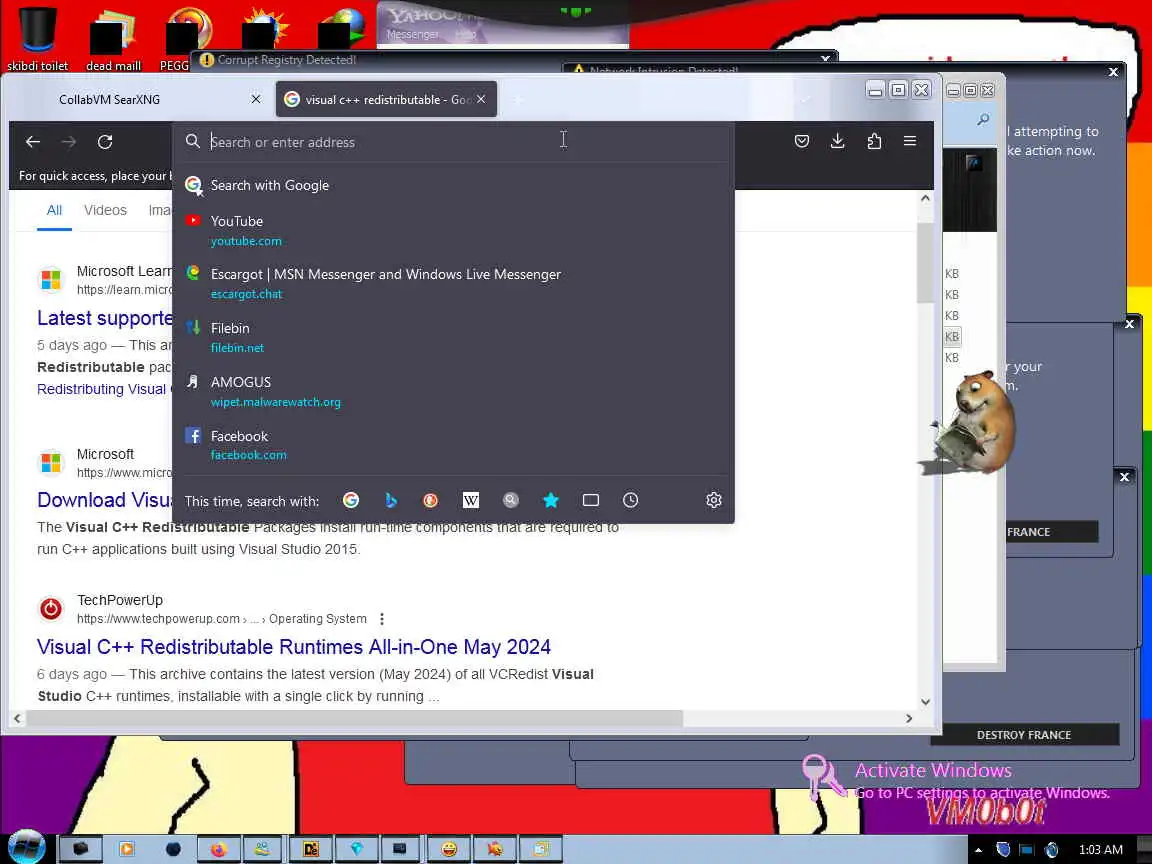Viewport: 1152px width, 864px height.
Task: Pick the Filebin suggestion
Action: pyautogui.click(x=453, y=337)
